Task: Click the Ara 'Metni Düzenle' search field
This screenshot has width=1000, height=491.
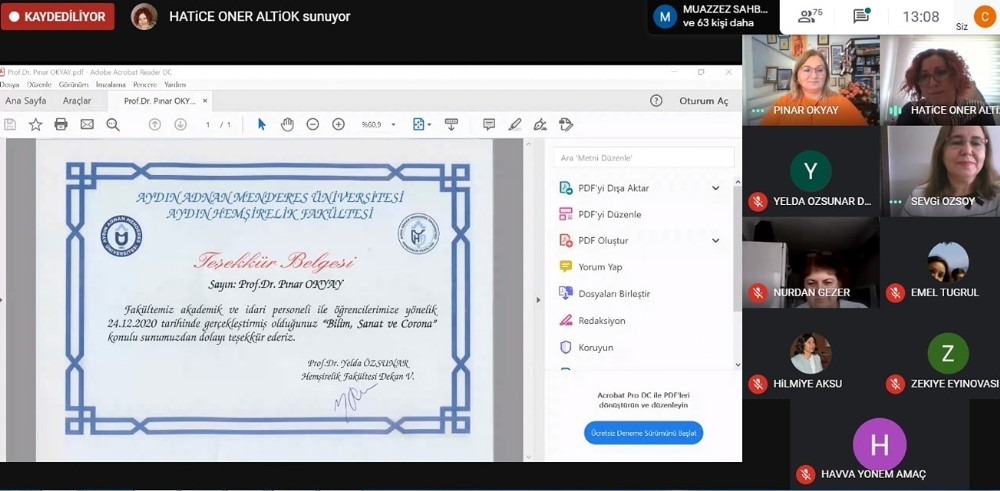Action: coord(643,158)
